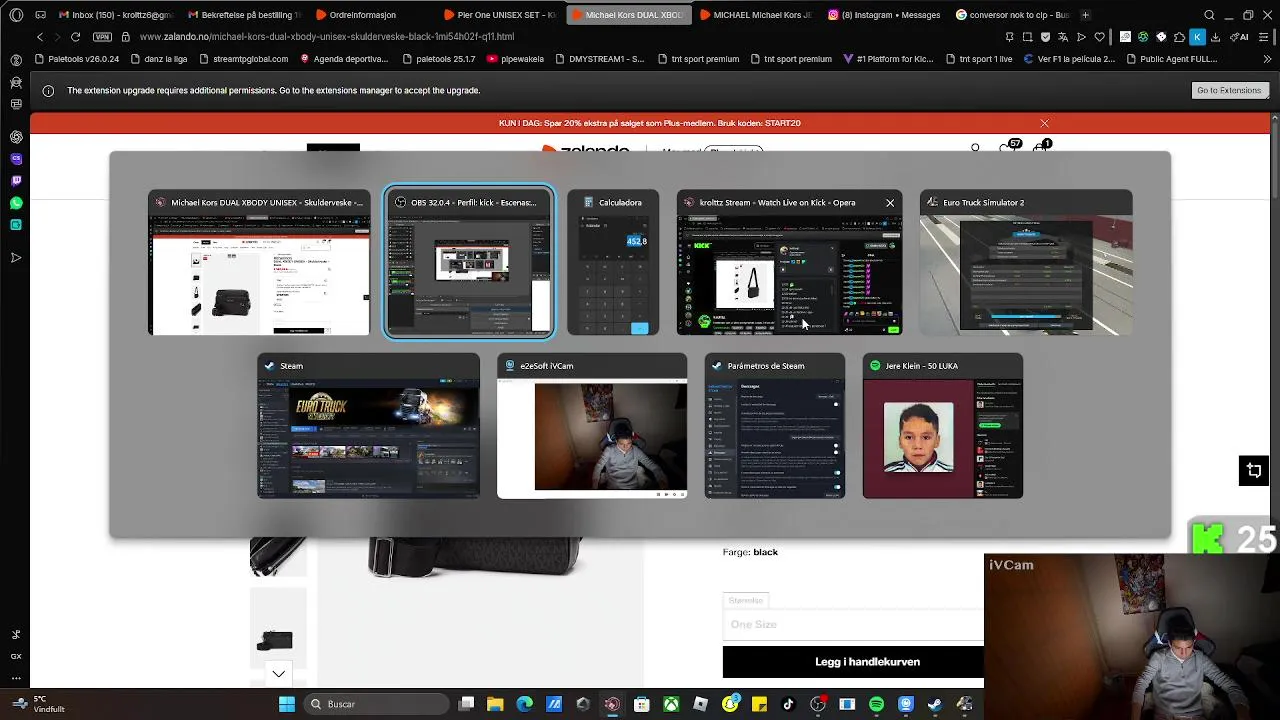The image size is (1280, 720).
Task: Open sidebar three-dots settings
Action: pos(16,678)
